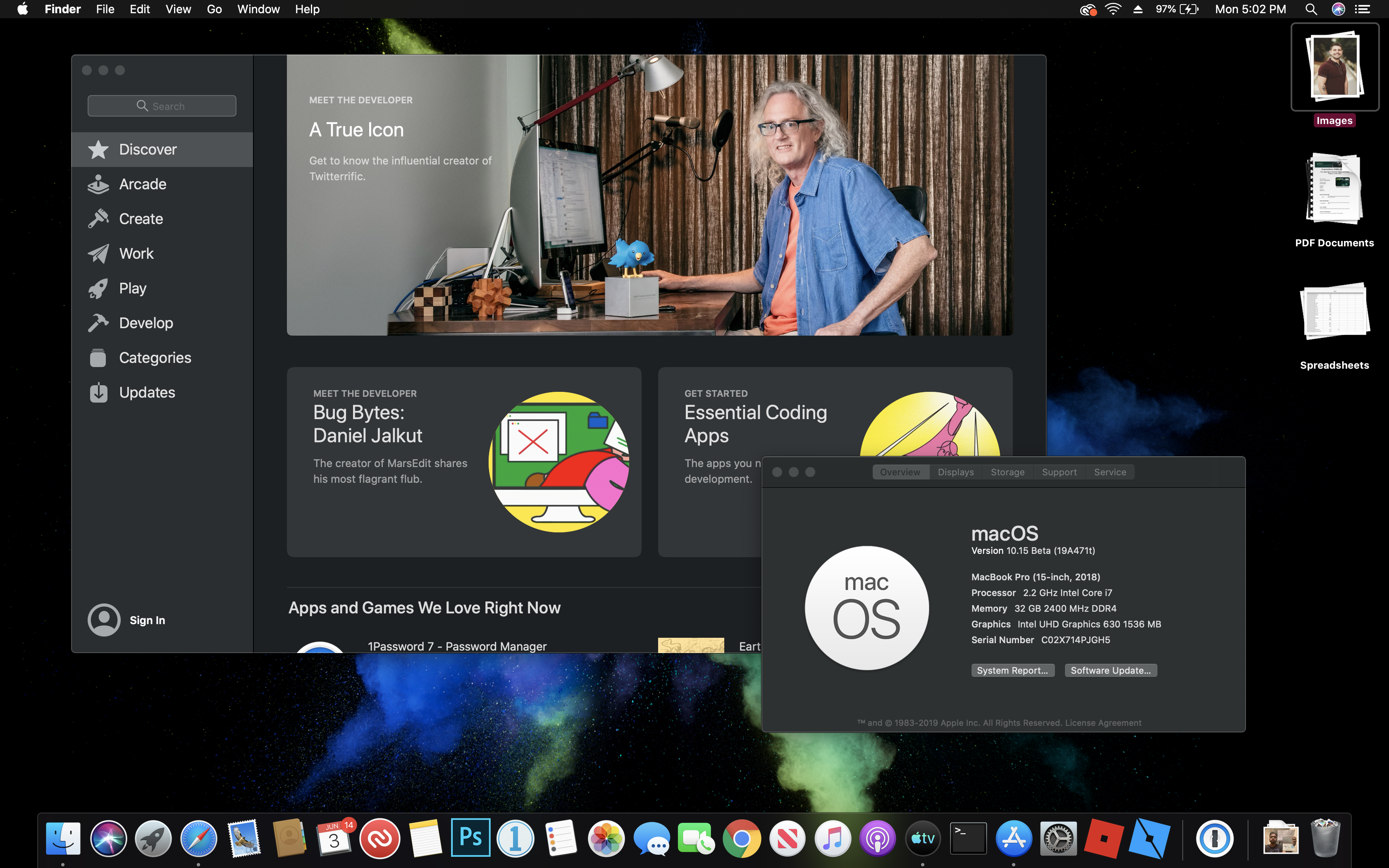Open Photos app from the Dock
This screenshot has width=1389, height=868.
tap(606, 838)
